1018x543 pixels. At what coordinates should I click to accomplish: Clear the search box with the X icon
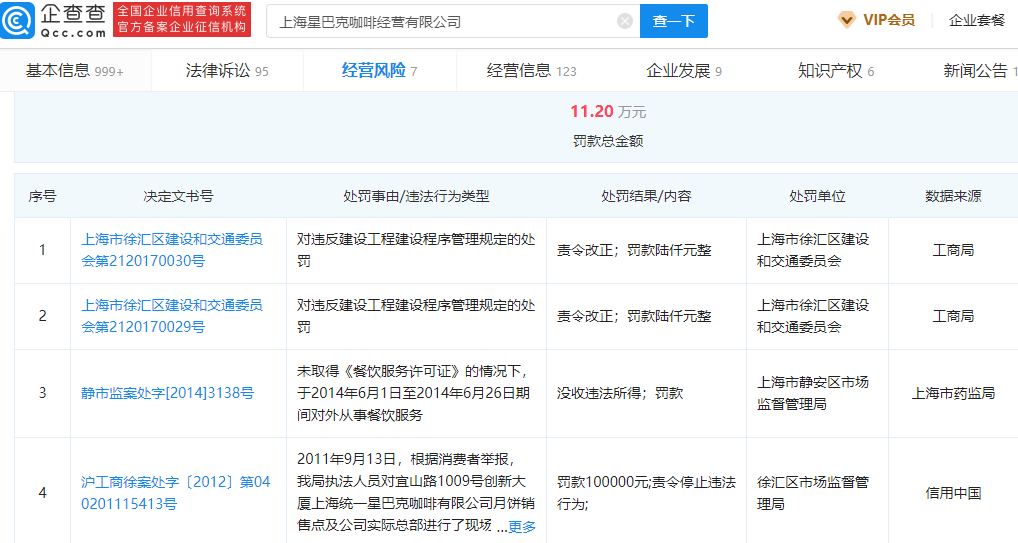(625, 21)
